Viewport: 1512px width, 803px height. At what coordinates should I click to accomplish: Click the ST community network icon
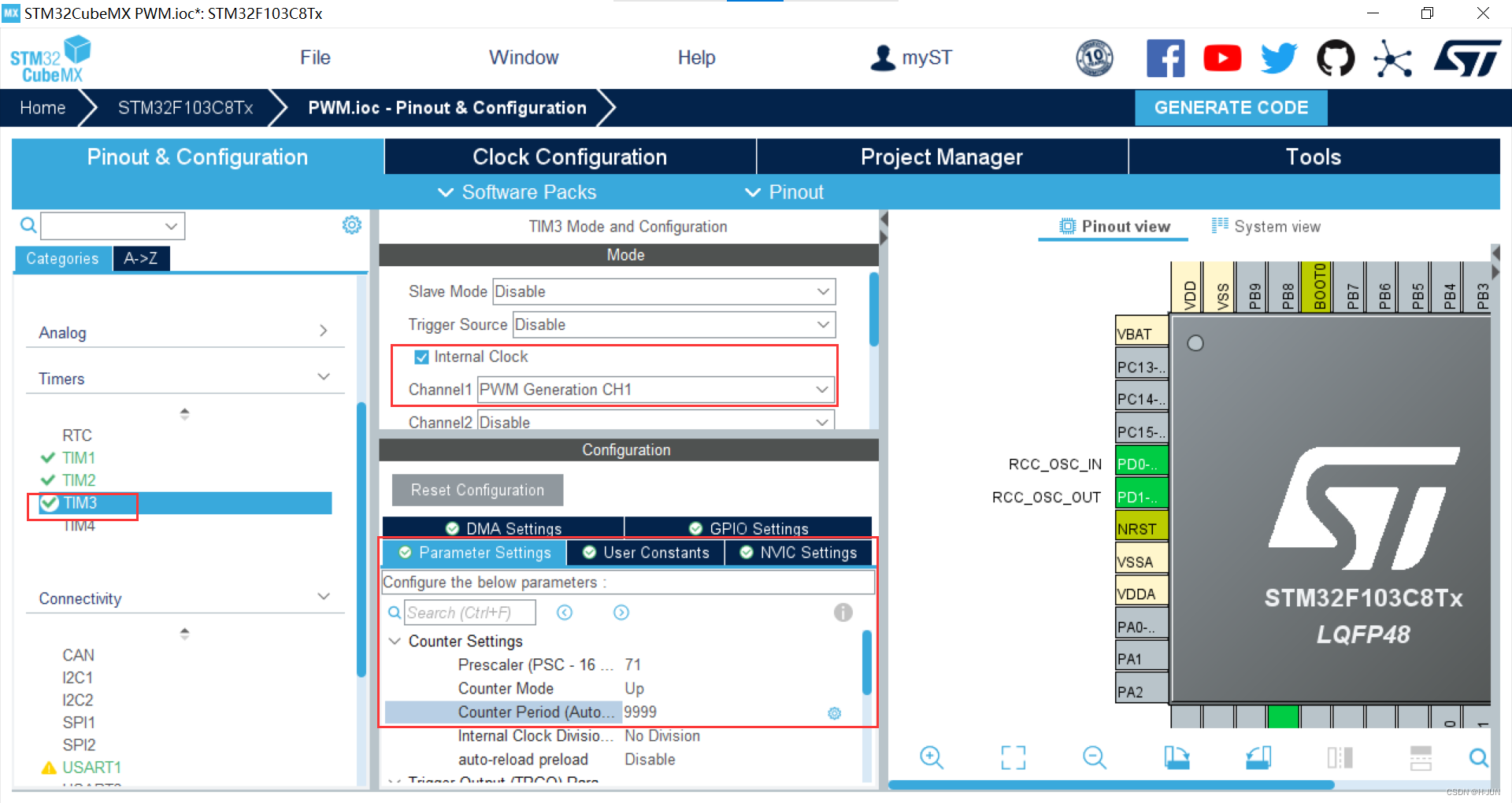pos(1392,58)
